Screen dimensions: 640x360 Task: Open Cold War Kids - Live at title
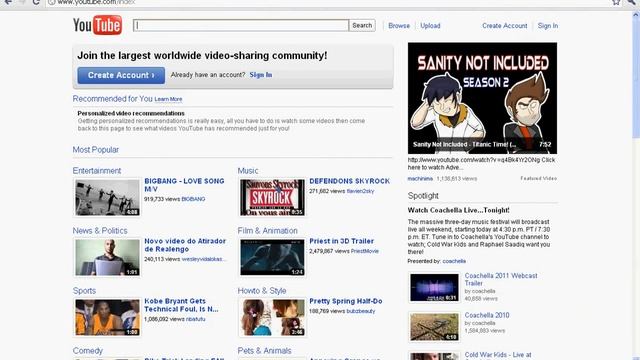[498, 355]
